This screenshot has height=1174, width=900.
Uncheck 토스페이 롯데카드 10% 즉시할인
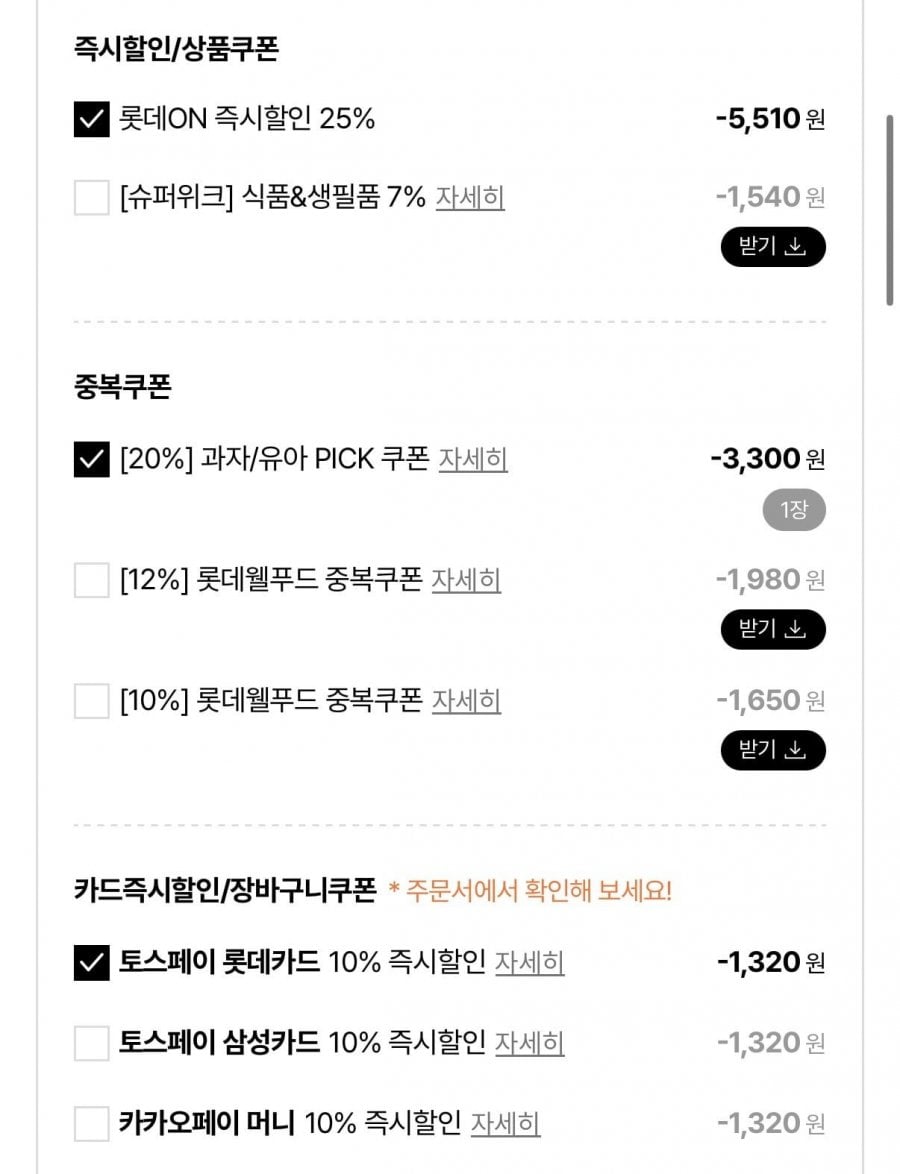point(92,963)
